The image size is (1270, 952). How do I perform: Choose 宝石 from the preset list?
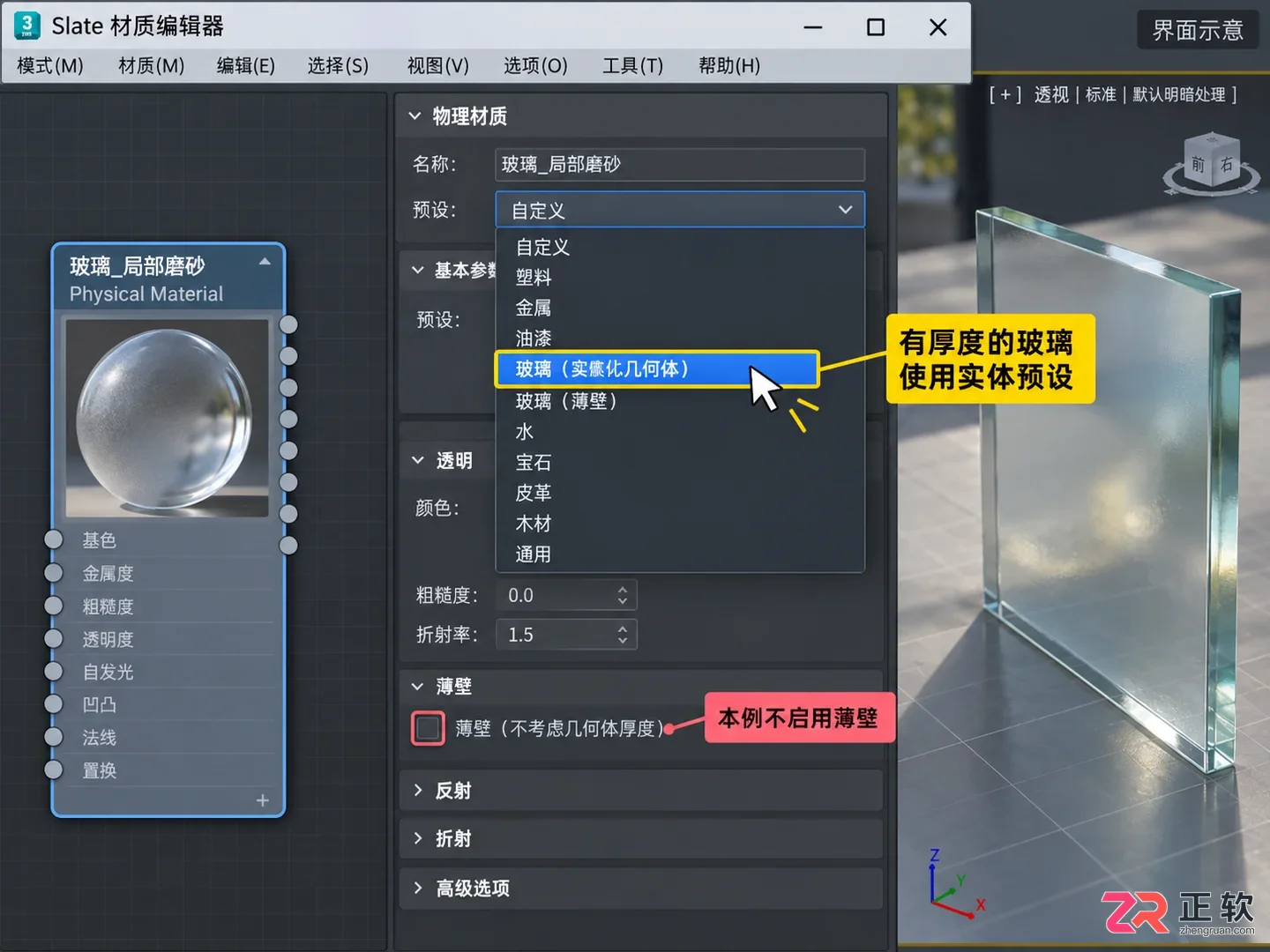680,462
